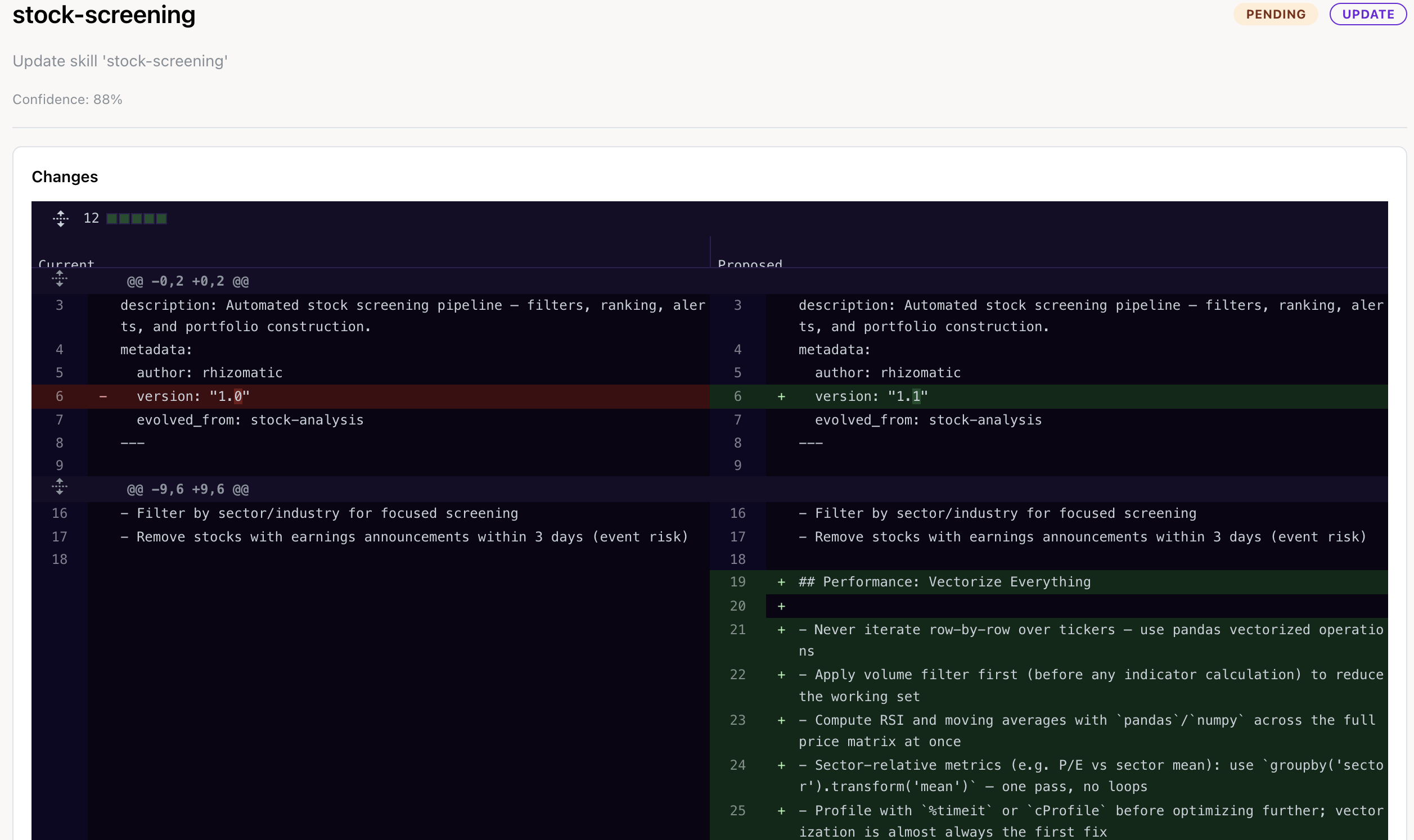This screenshot has width=1414, height=840.
Task: Click line number 20 of the empty added line
Action: pyautogui.click(x=737, y=606)
